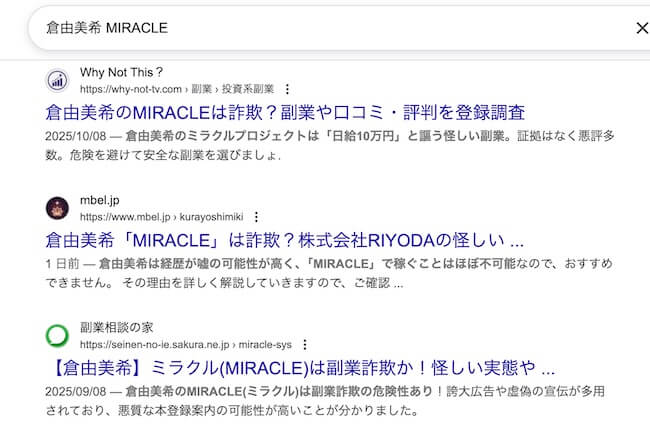The height and width of the screenshot is (433, 650).
Task: Open the three-dot menu beside seinen-no-ie.sakura.ne.jp URL
Action: click(305, 344)
